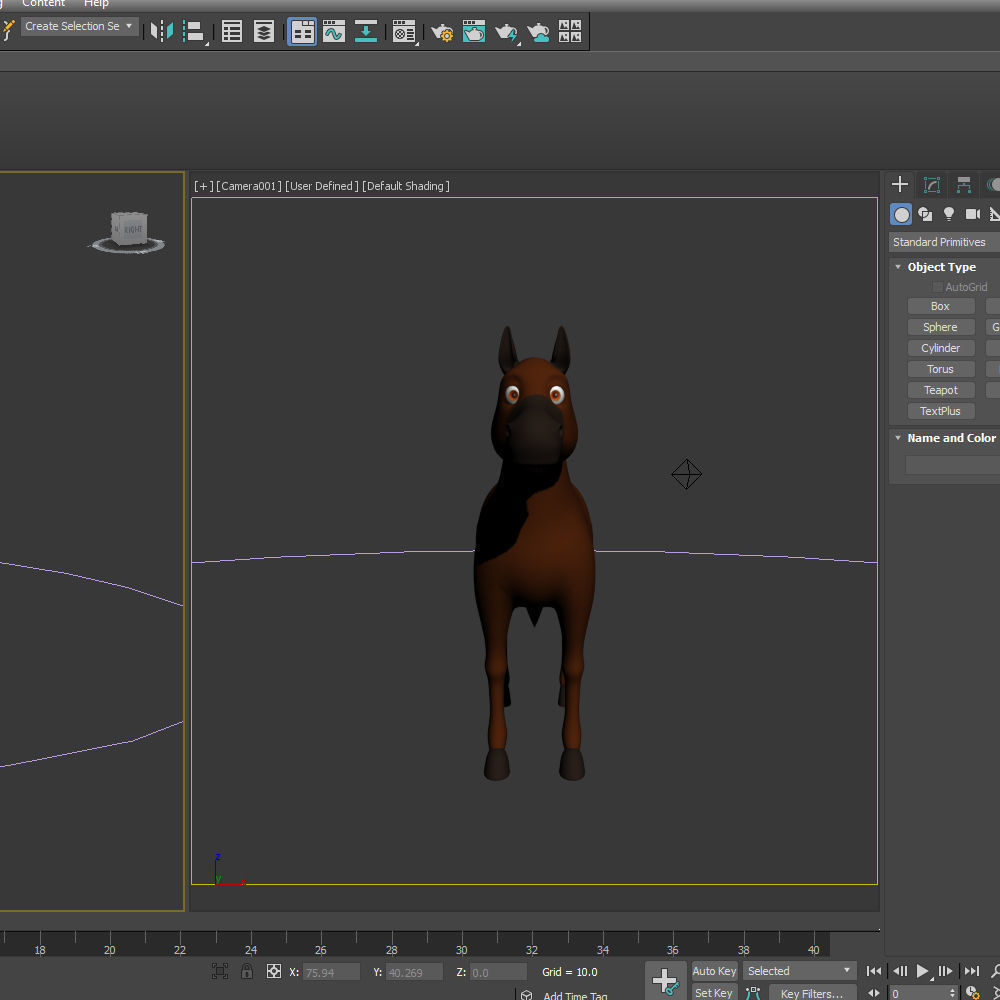This screenshot has height=1000, width=1000.
Task: Switch to the Create command panel tab
Action: tap(900, 184)
